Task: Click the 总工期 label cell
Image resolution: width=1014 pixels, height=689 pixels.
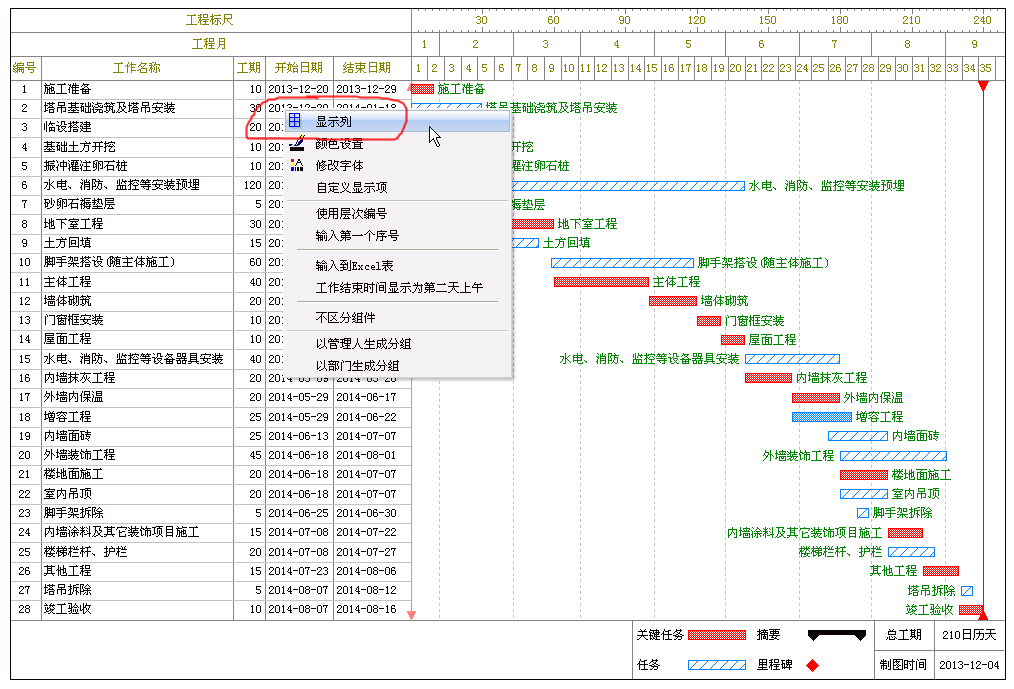Action: (903, 635)
